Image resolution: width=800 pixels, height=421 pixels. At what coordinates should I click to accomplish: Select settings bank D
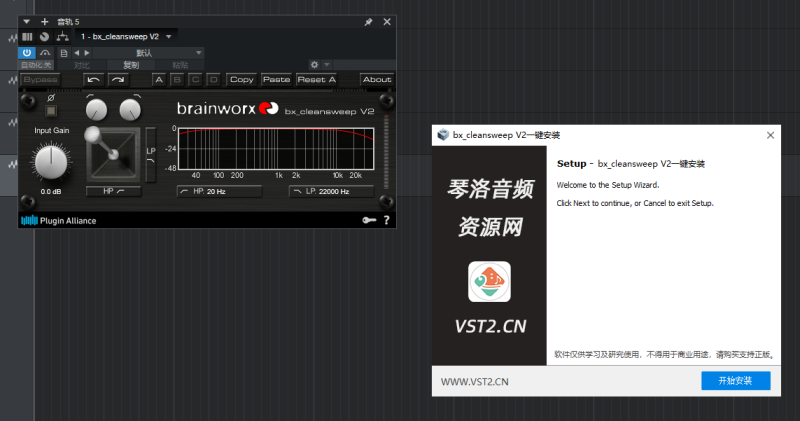point(214,80)
